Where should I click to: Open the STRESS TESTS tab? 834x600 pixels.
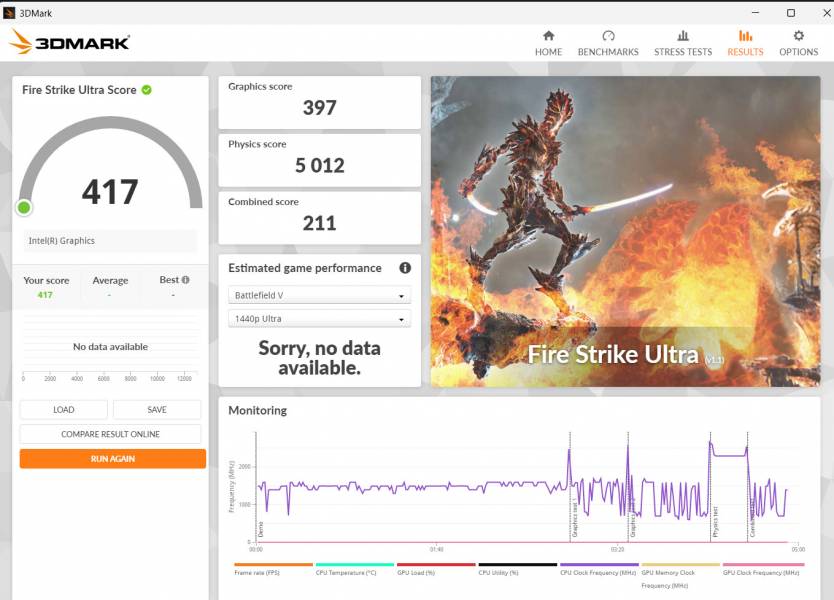683,44
